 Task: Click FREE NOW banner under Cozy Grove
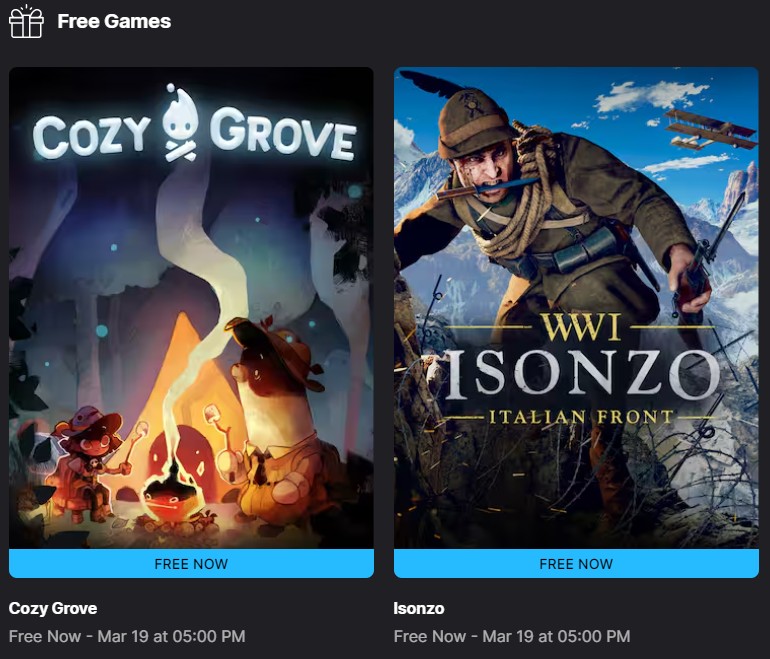coord(192,563)
